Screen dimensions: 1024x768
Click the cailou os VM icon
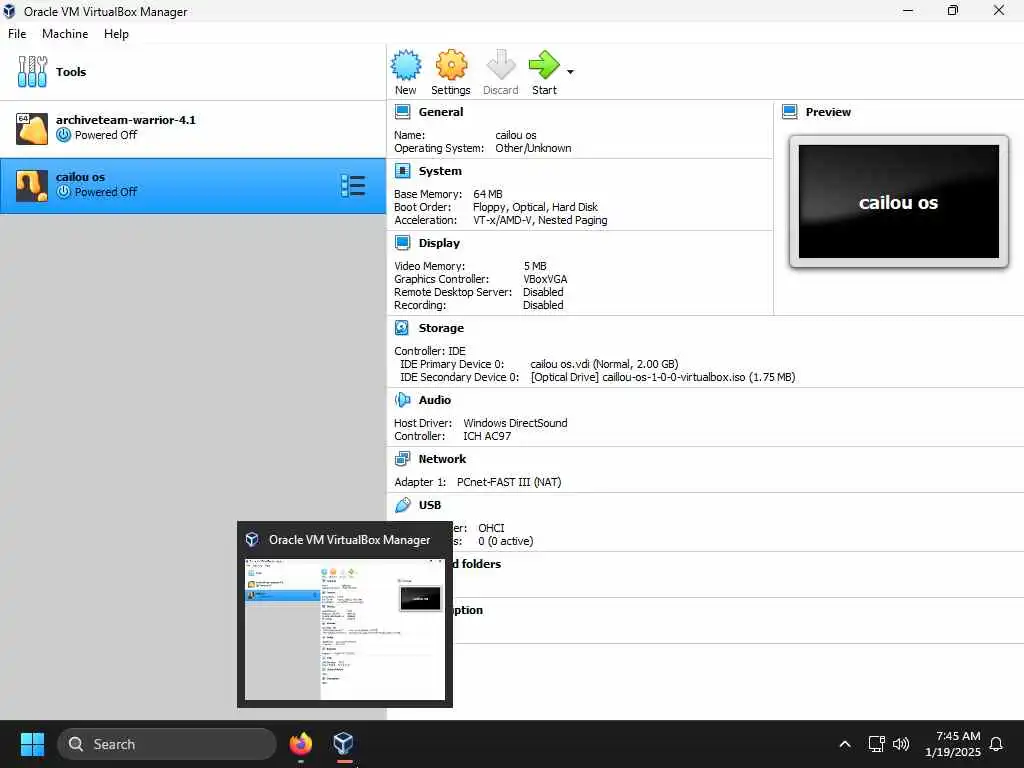click(x=31, y=185)
